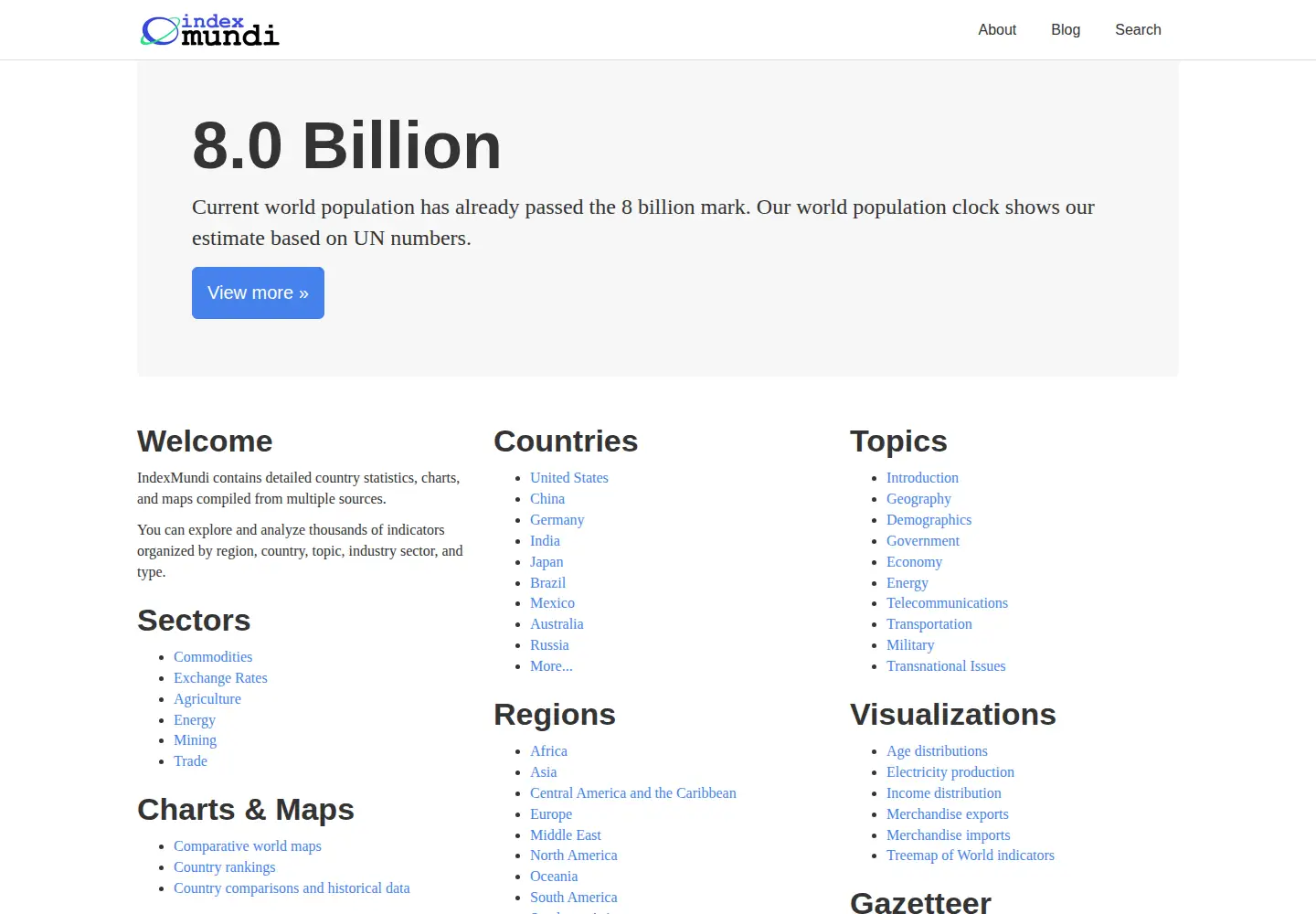Open Germany's country page
Viewport: 1316px width, 914px height.
[557, 520]
